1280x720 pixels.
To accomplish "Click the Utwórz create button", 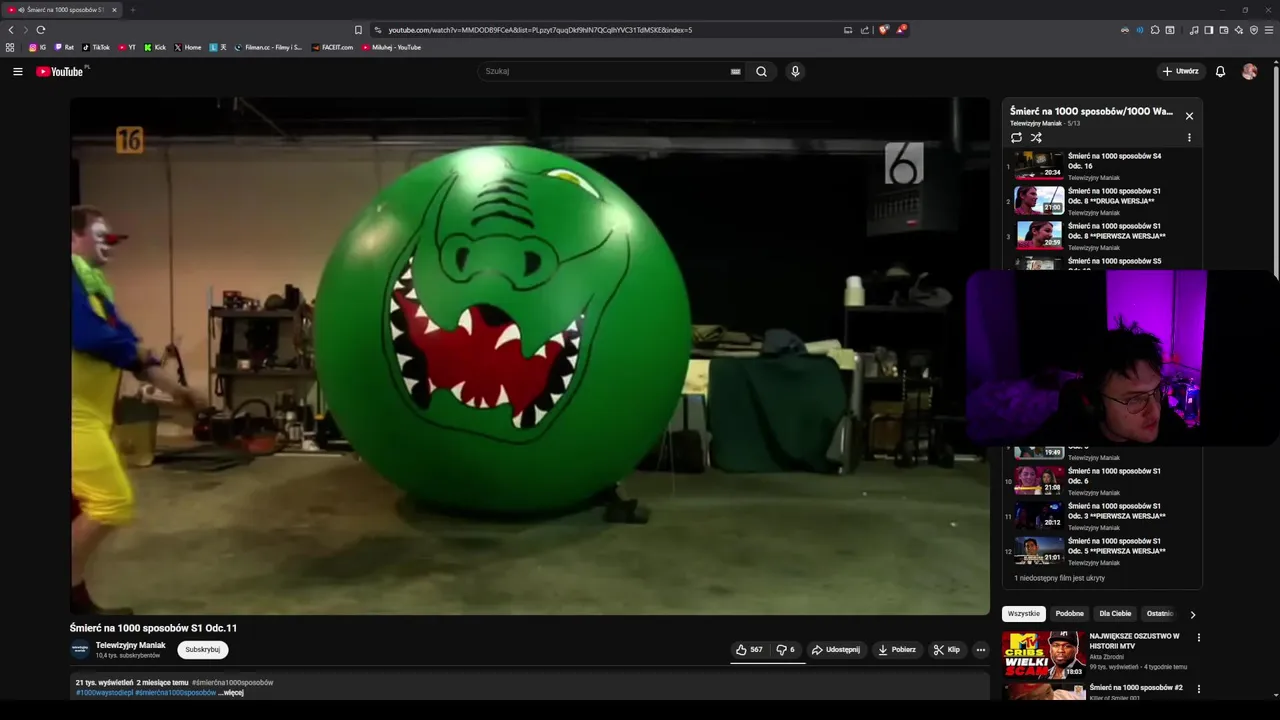I will [1180, 71].
